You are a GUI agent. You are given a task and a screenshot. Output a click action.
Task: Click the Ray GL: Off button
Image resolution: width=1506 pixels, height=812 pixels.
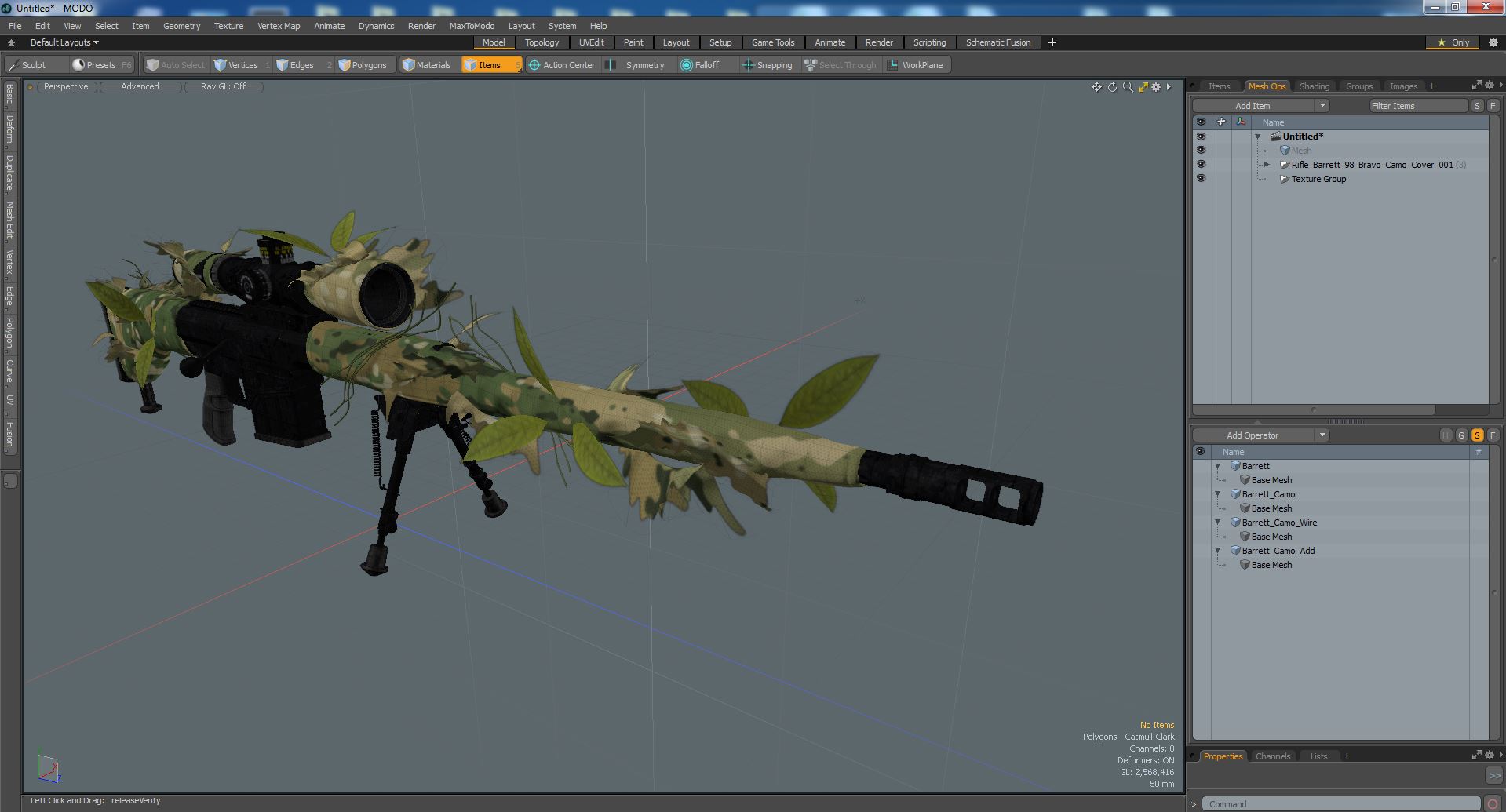tap(223, 87)
